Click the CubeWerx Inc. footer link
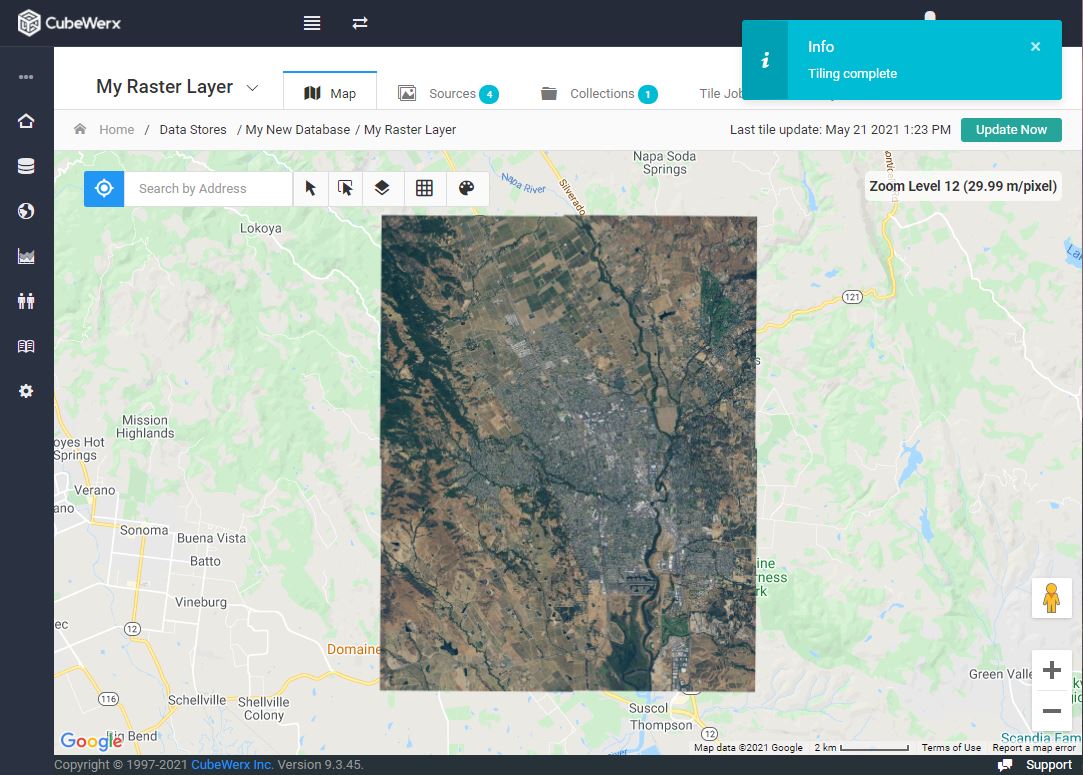 coord(232,765)
